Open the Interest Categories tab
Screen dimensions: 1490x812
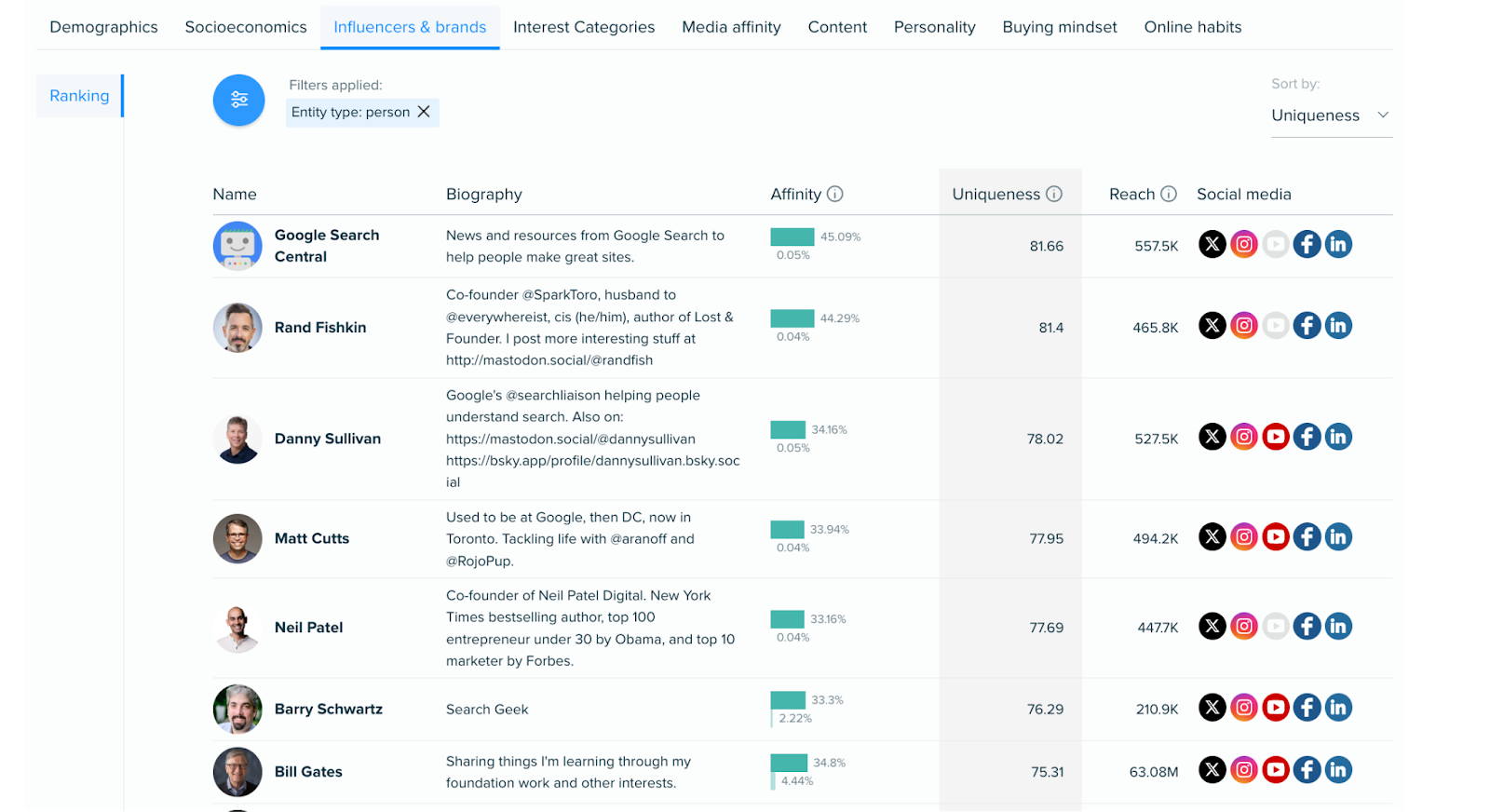pos(584,27)
